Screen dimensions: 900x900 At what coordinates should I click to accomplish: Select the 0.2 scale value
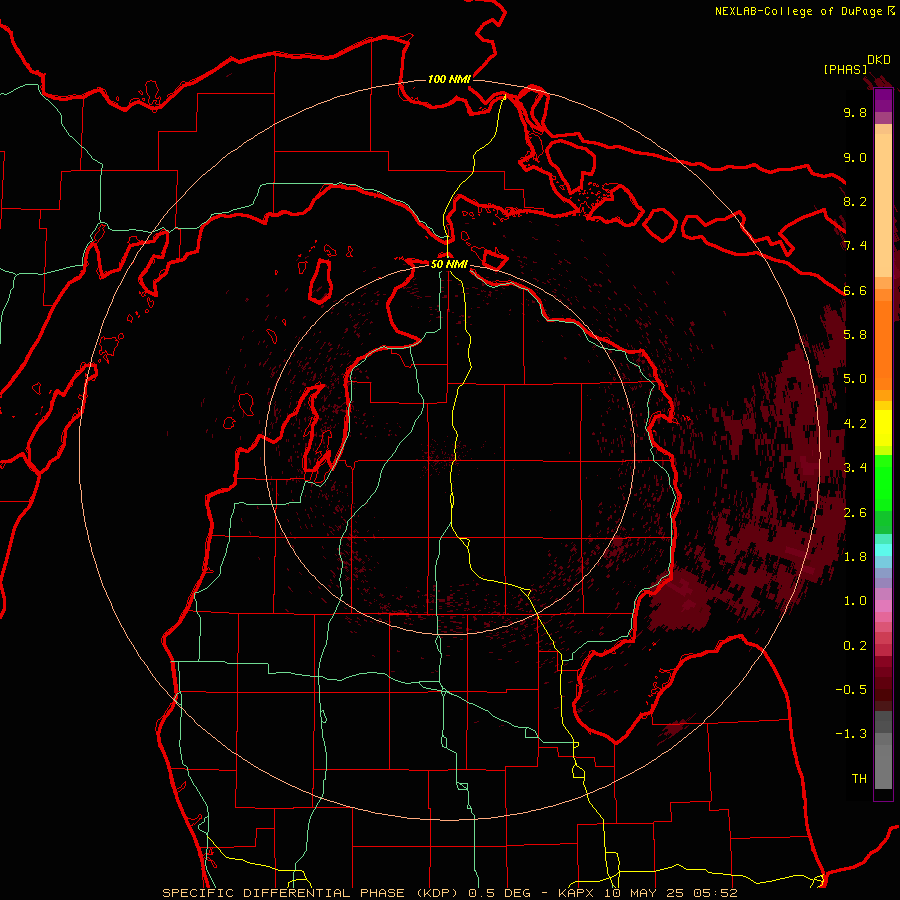coord(855,646)
